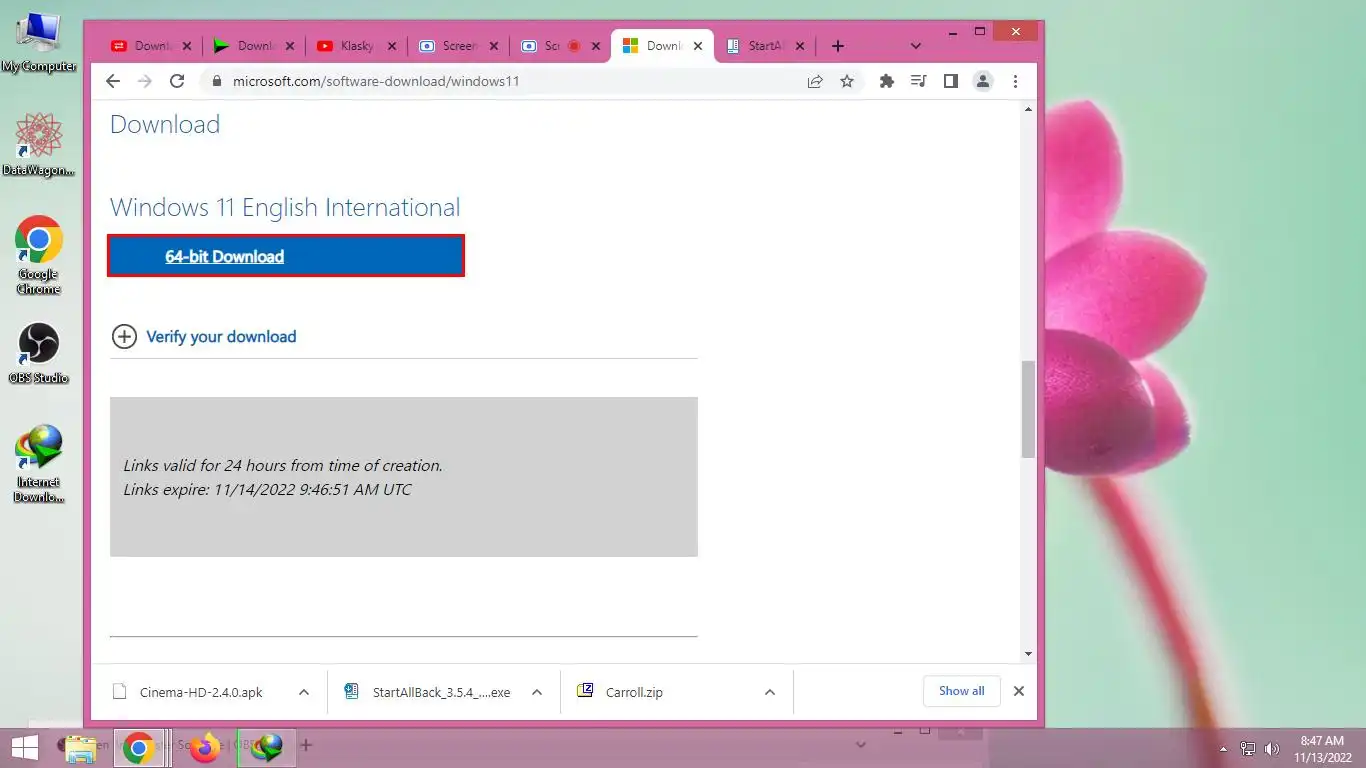Bookmark this page with the star icon
The width and height of the screenshot is (1366, 768).
pos(847,81)
